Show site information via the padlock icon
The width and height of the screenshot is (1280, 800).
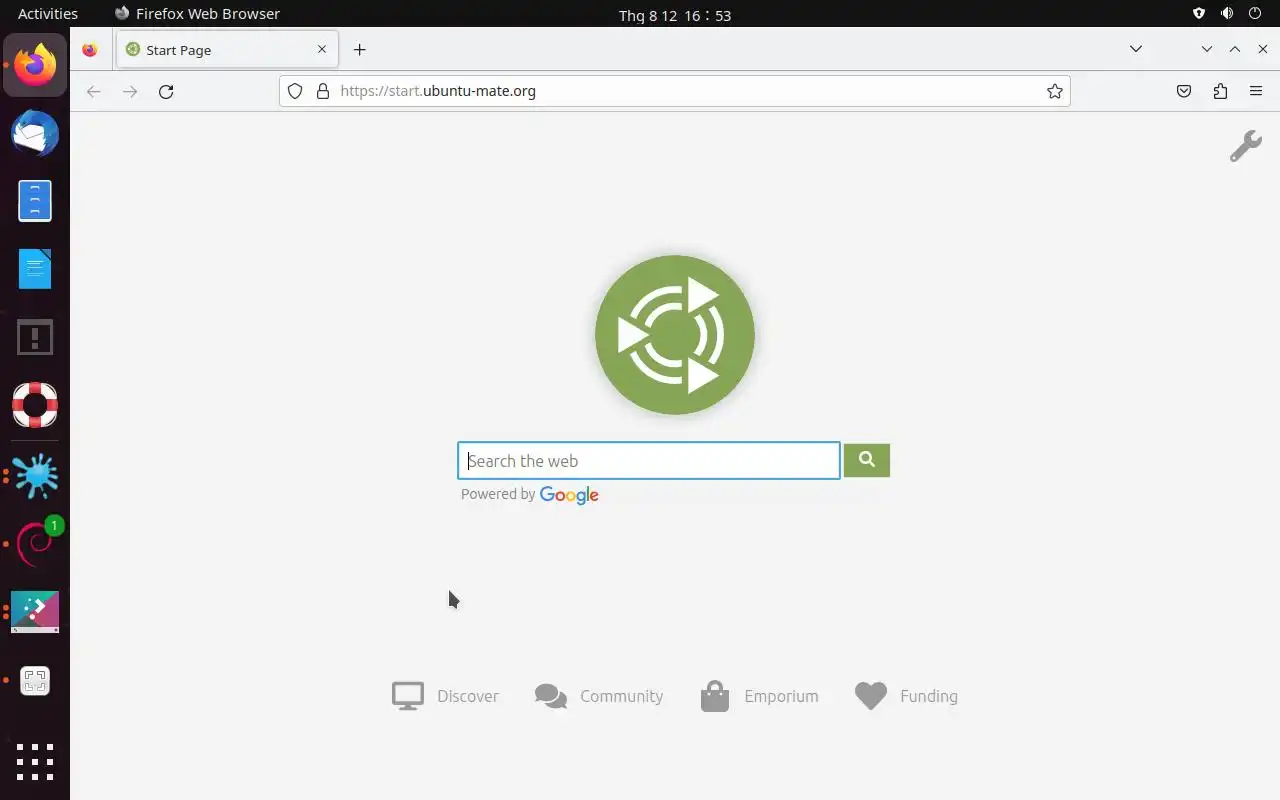click(x=322, y=91)
